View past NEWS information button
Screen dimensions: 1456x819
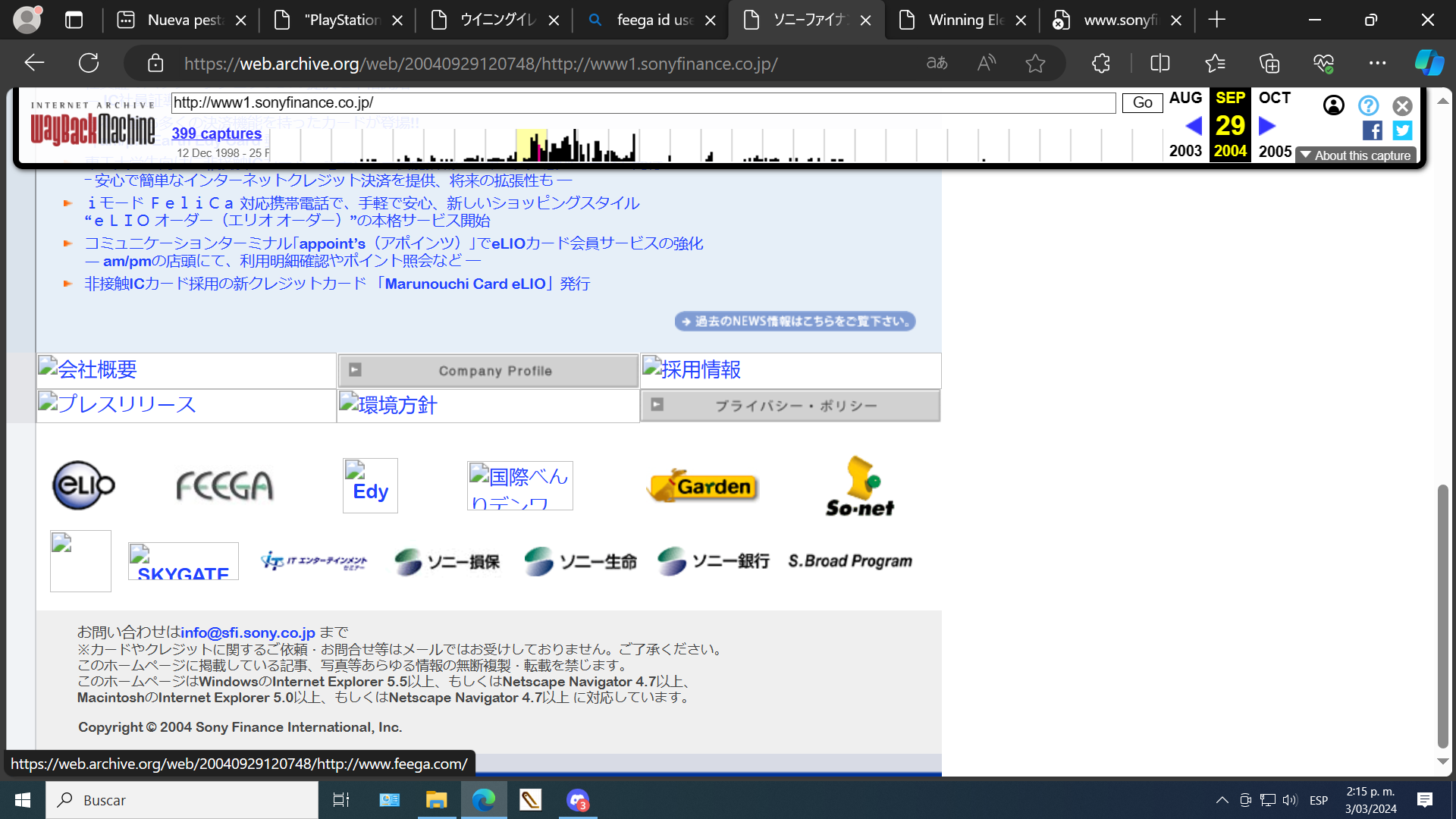(795, 322)
